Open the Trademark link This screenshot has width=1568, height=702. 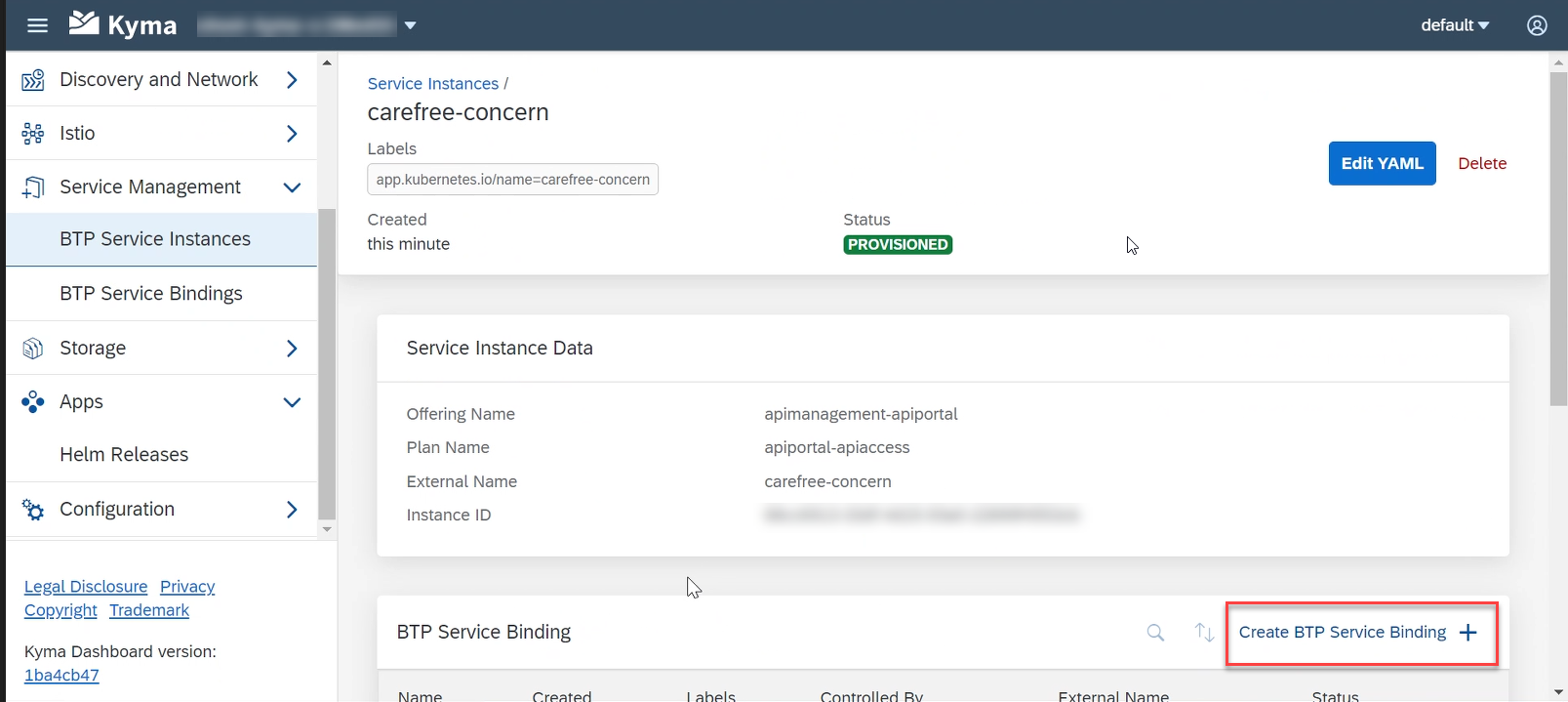point(149,610)
